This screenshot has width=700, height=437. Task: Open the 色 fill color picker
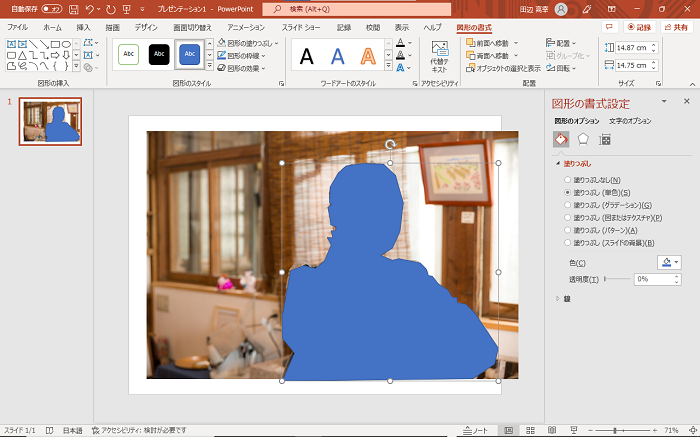(x=669, y=262)
